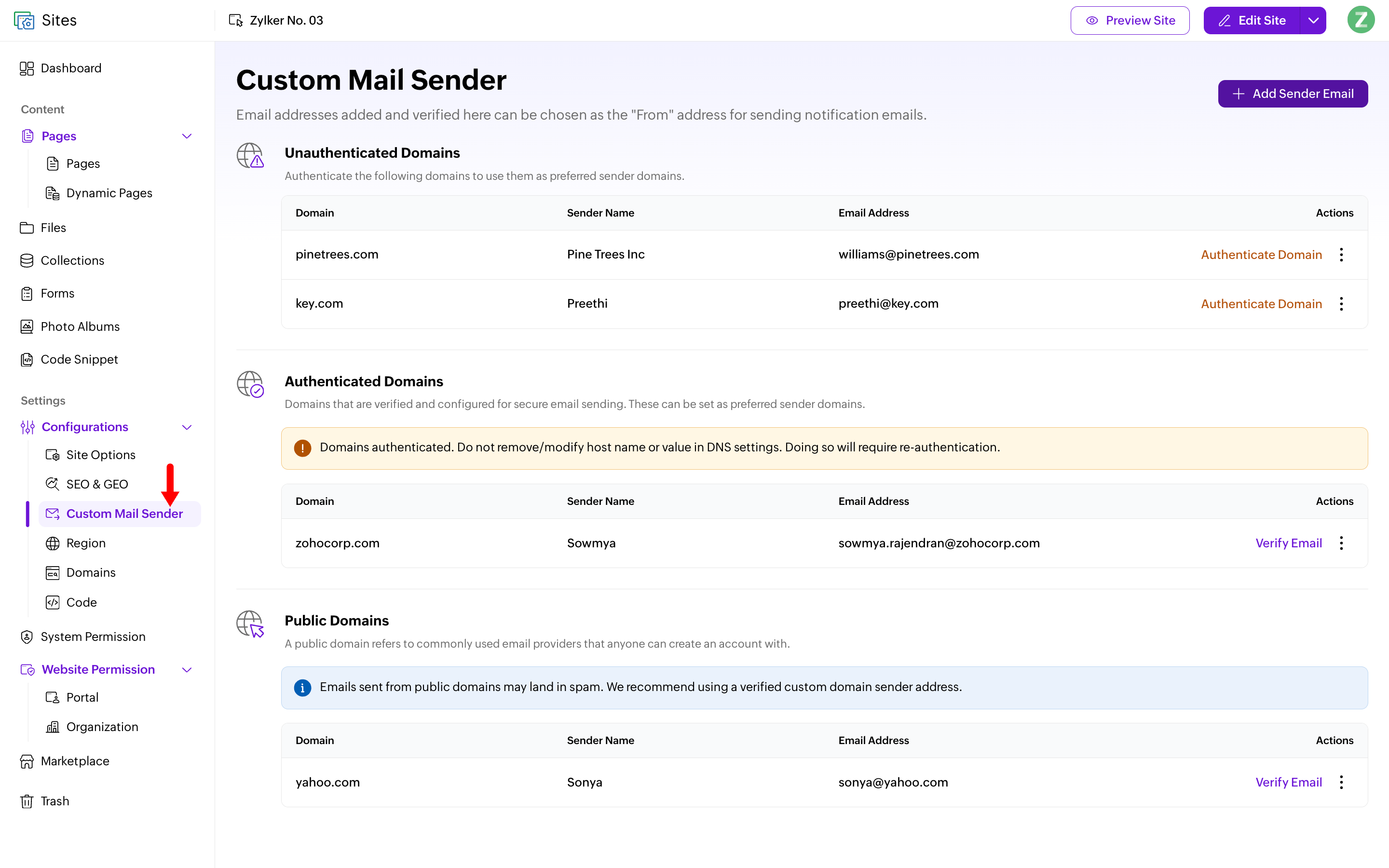Open more options for pinetrees.com row

(1341, 254)
